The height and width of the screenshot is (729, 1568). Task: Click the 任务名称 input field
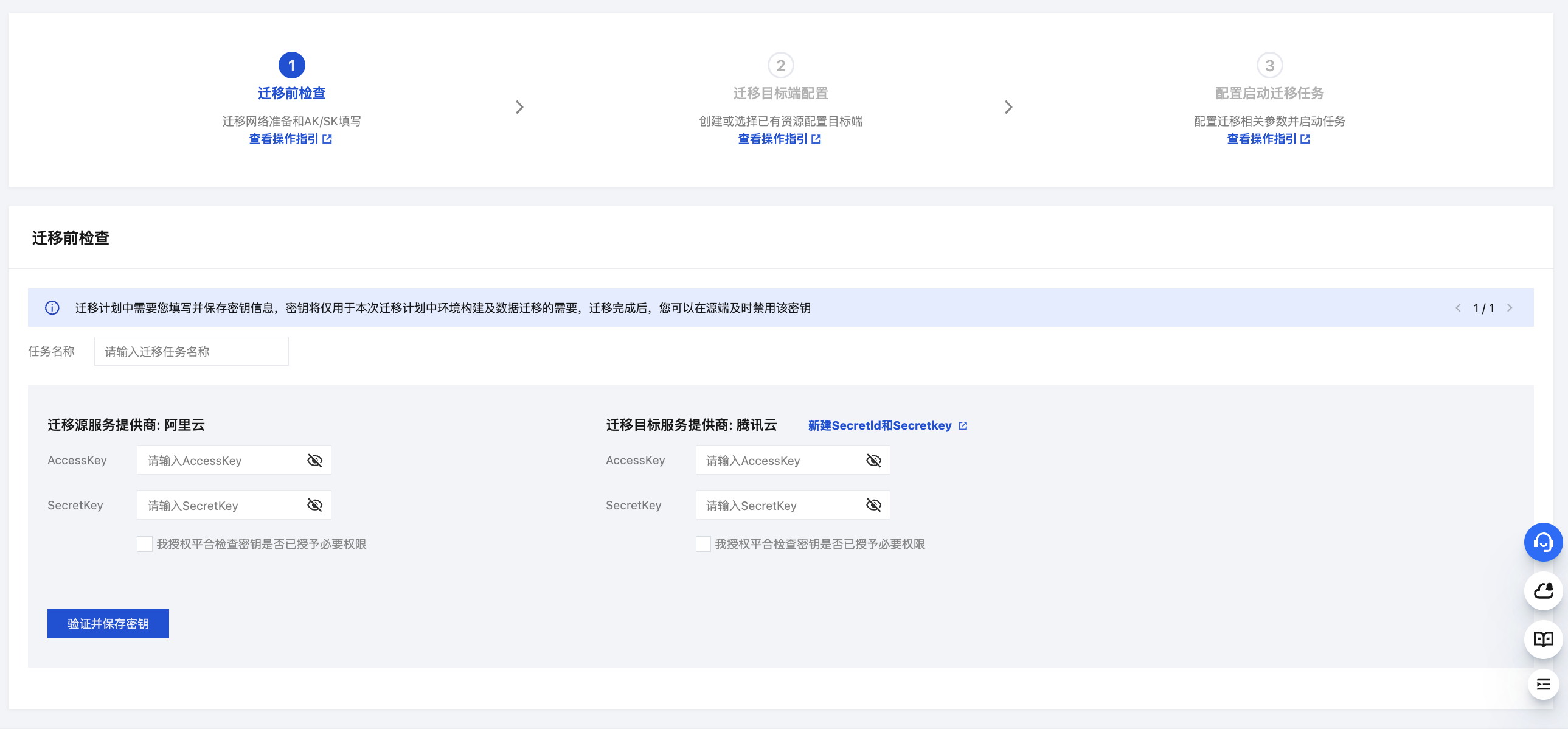click(x=191, y=351)
